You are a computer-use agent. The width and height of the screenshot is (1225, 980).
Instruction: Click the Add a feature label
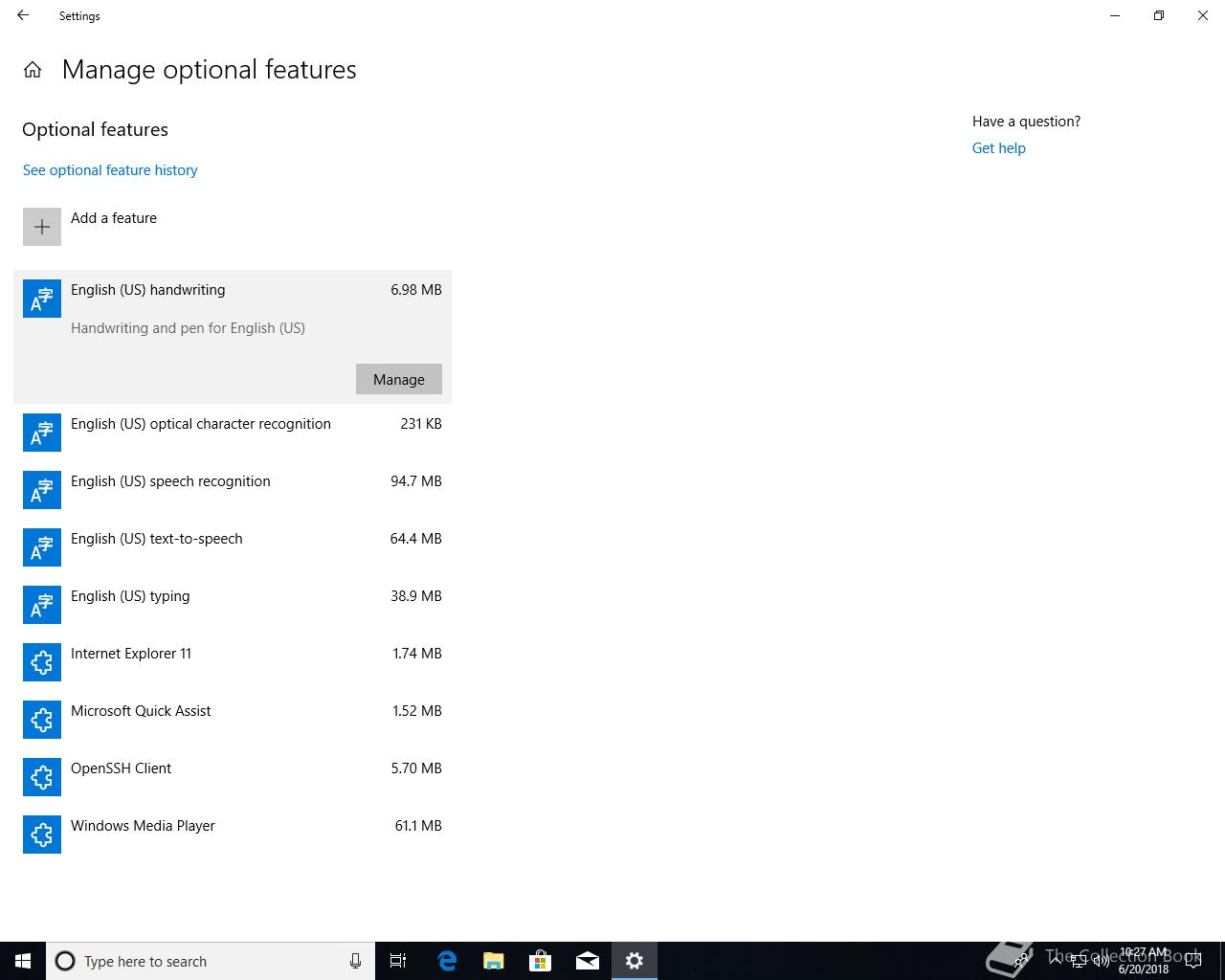click(x=114, y=218)
